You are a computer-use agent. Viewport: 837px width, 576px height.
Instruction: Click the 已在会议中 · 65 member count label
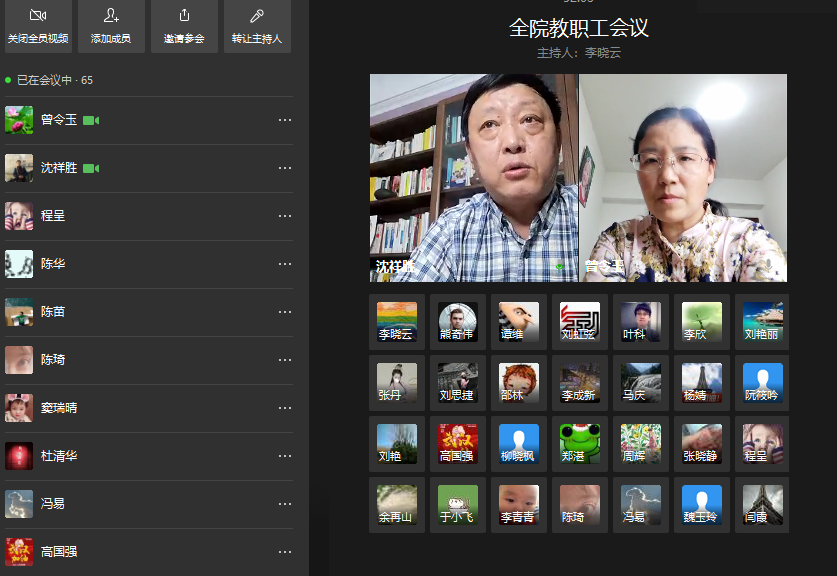pyautogui.click(x=55, y=80)
